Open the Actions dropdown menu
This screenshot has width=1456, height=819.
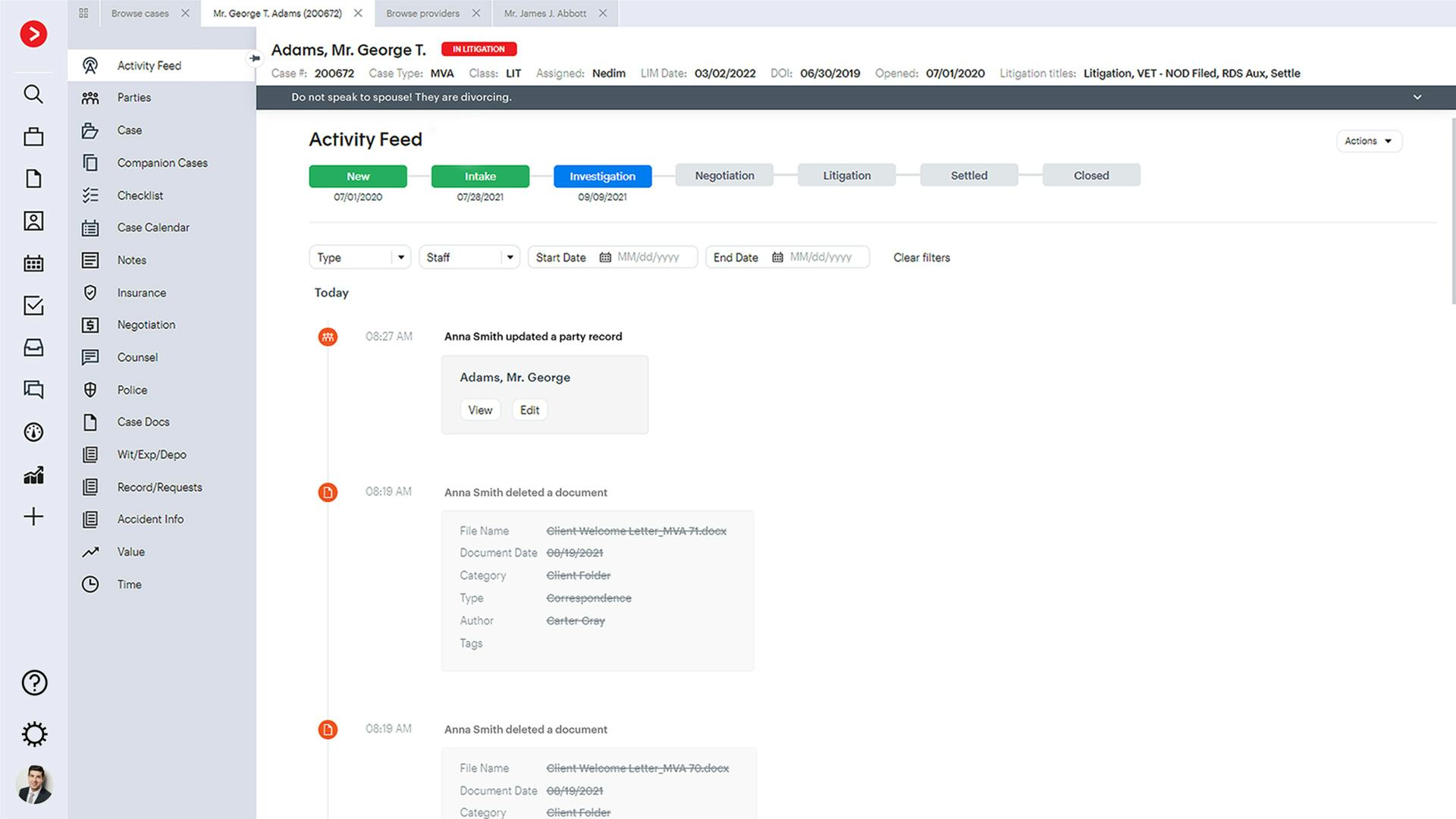click(1368, 140)
